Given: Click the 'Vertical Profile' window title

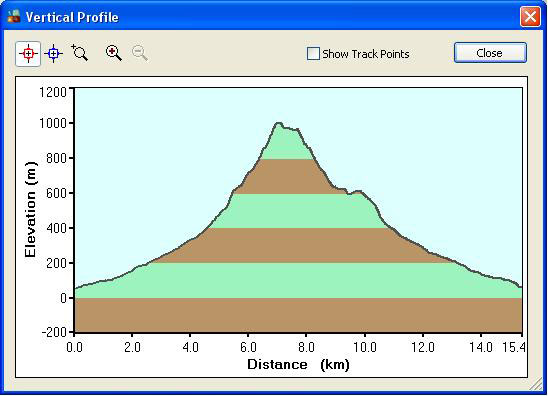Looking at the screenshot, I should [x=72, y=17].
